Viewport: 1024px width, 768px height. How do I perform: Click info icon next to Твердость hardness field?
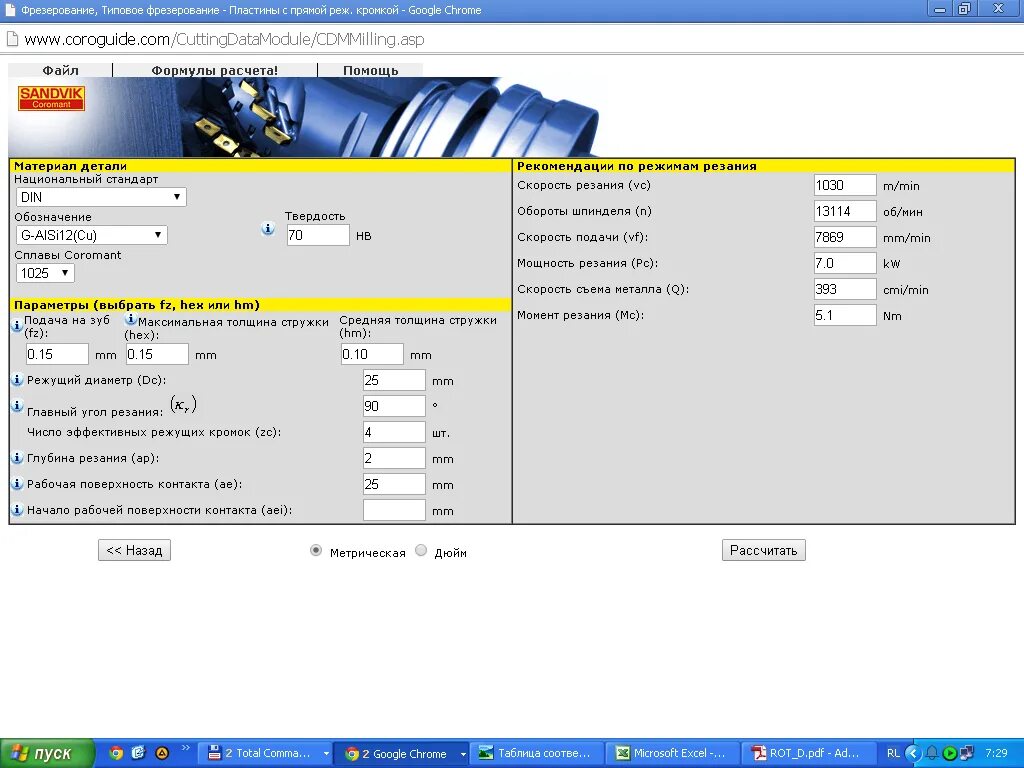click(268, 229)
